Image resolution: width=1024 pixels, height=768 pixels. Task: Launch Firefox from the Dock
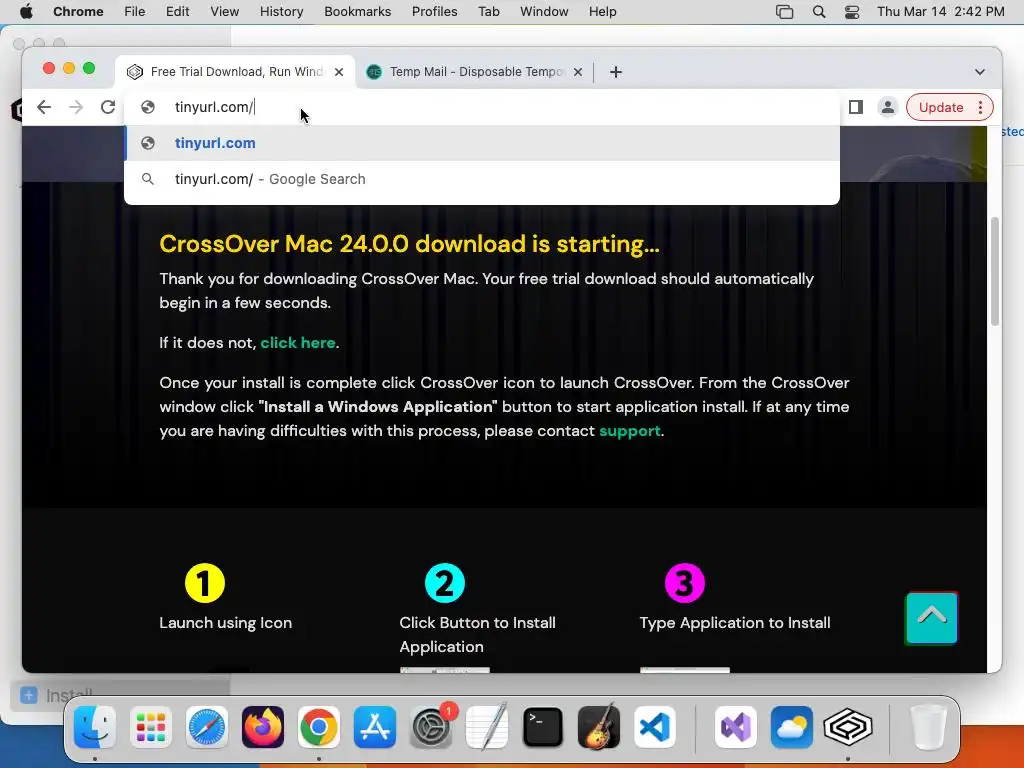coord(263,727)
